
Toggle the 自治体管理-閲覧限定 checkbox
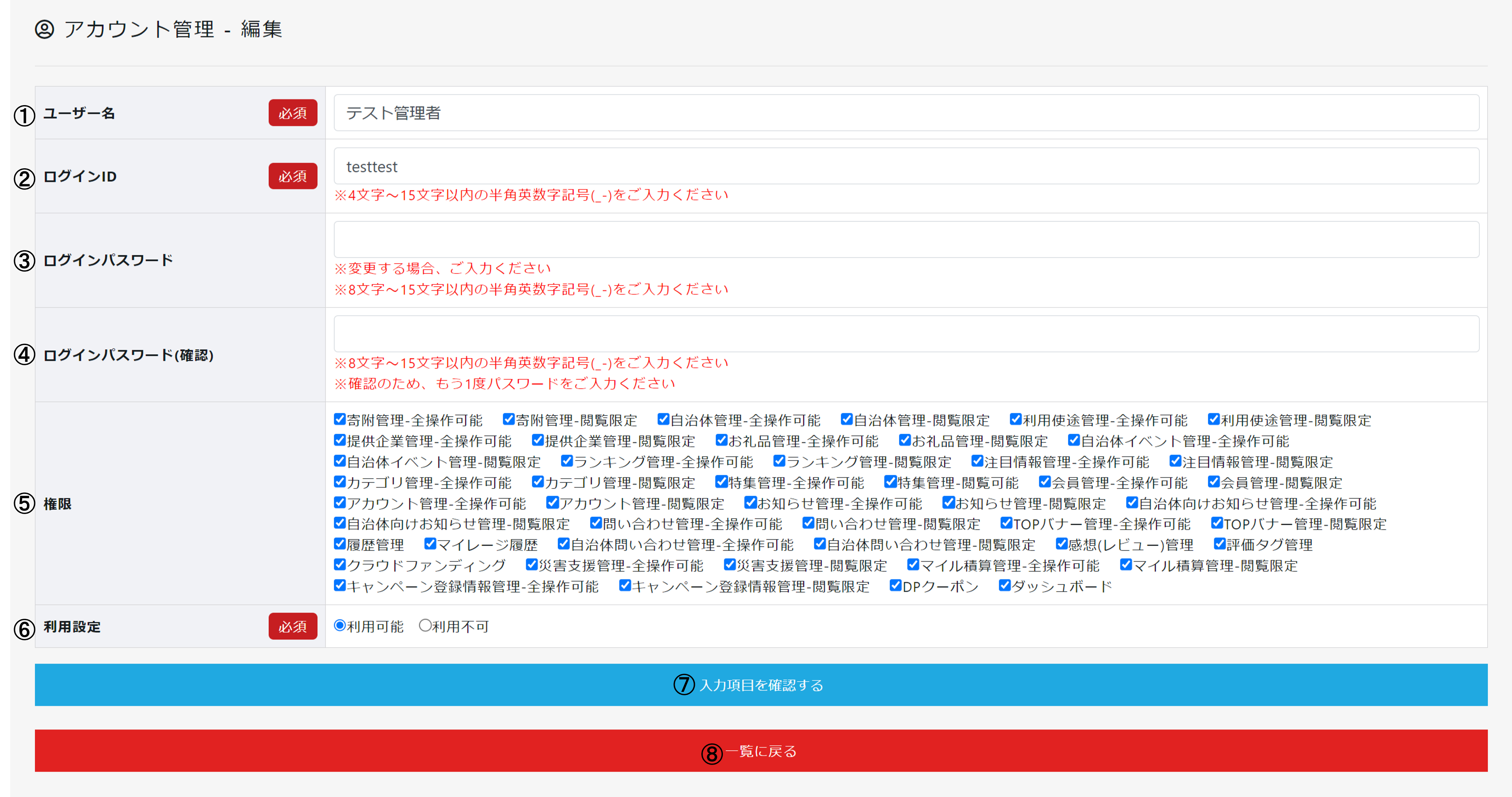tap(846, 419)
